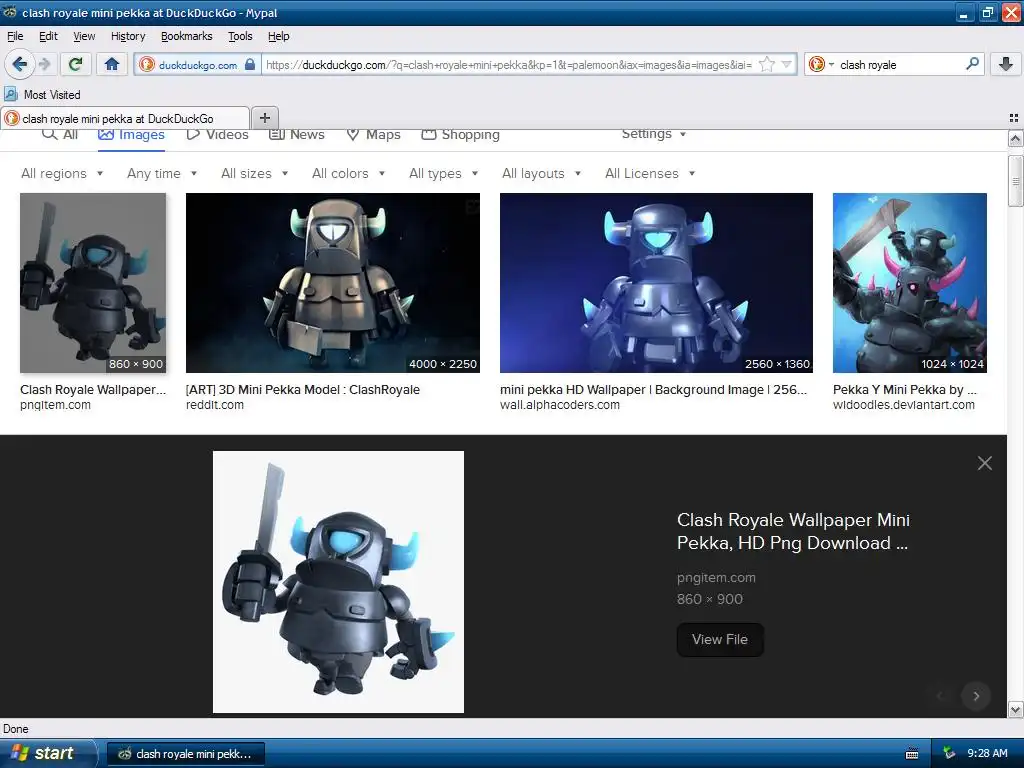
Task: Click the wall.alphacoders.com source link
Action: pyautogui.click(x=560, y=405)
